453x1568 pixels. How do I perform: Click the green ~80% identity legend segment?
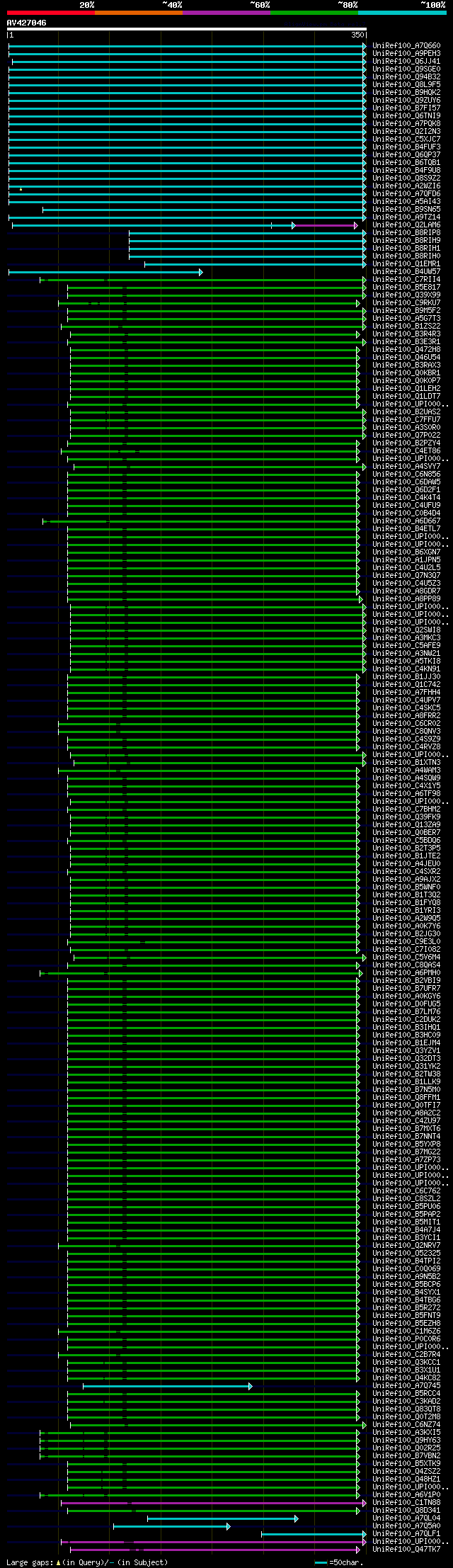(x=314, y=13)
